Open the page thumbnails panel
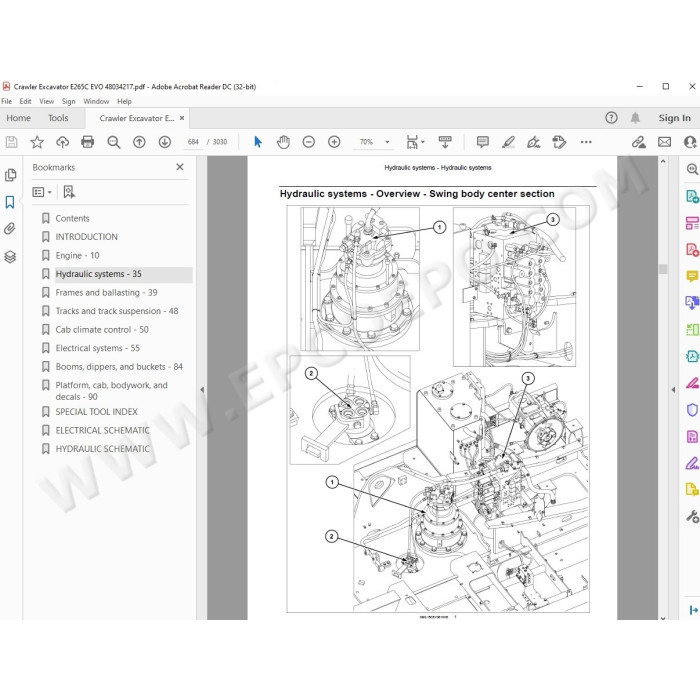The width and height of the screenshot is (700, 700). pos(10,175)
